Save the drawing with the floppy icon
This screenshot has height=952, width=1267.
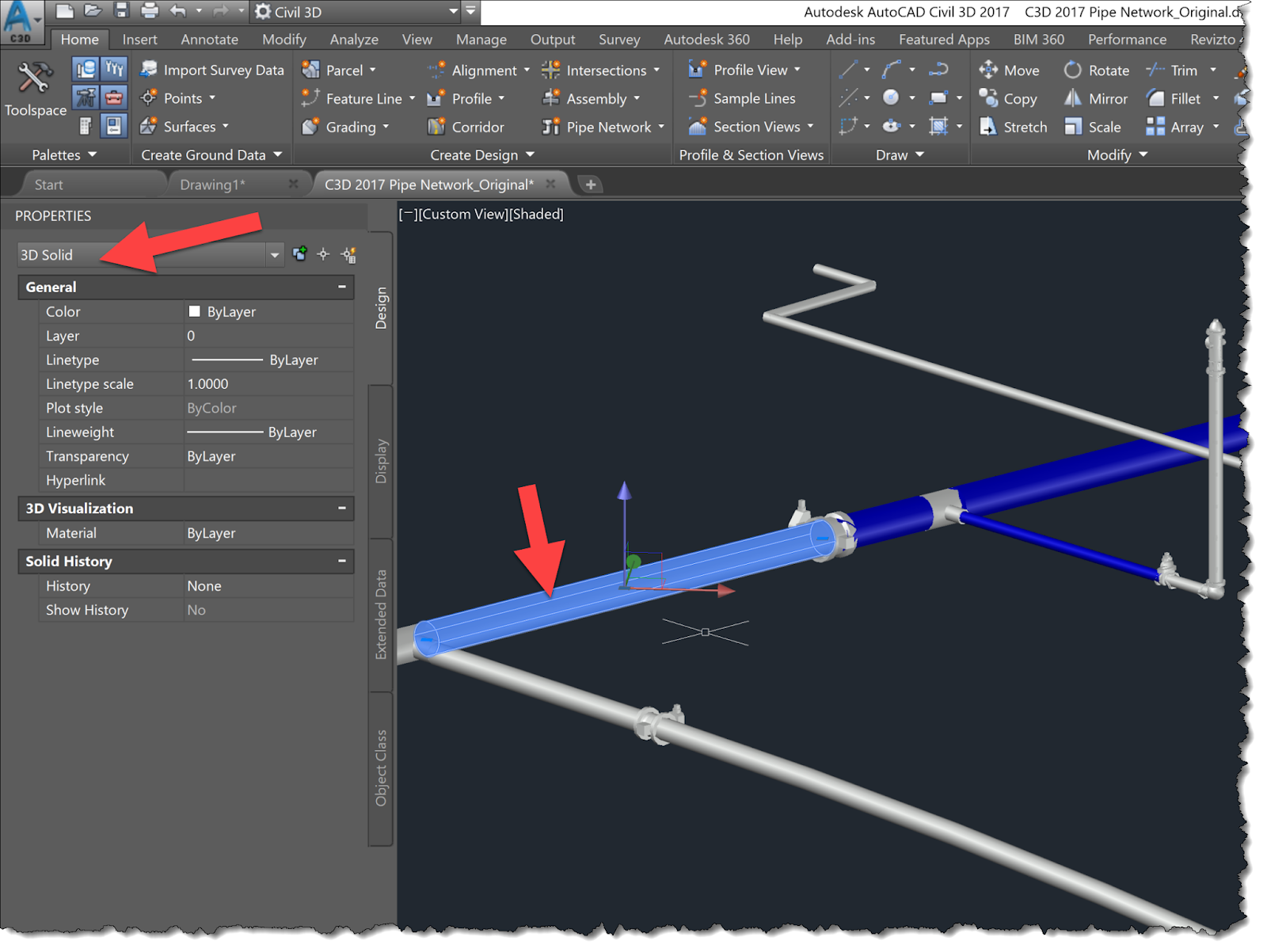[121, 11]
